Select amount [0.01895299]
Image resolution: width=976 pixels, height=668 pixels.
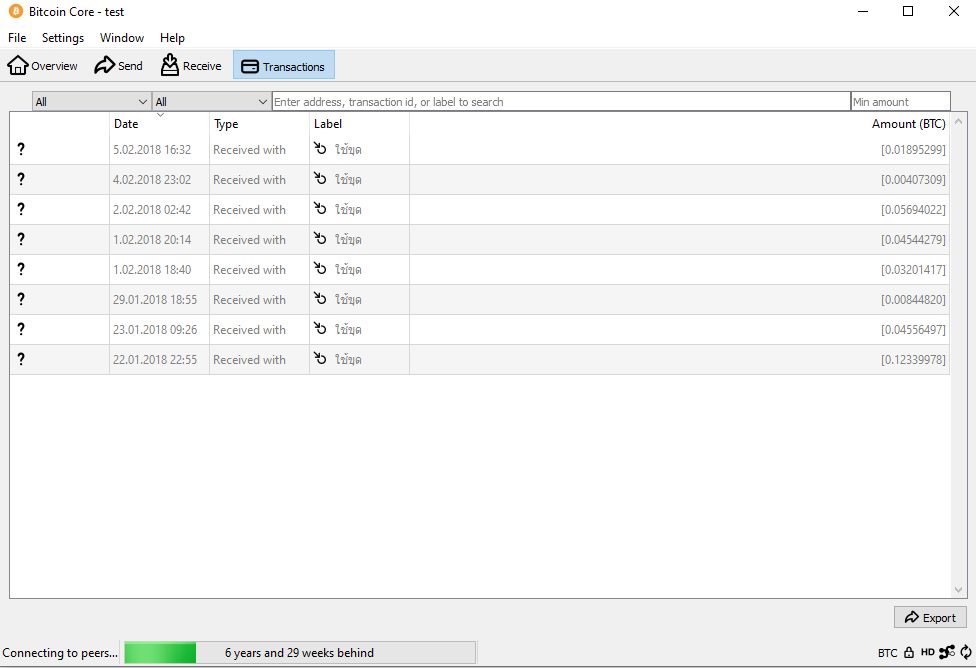click(x=913, y=149)
